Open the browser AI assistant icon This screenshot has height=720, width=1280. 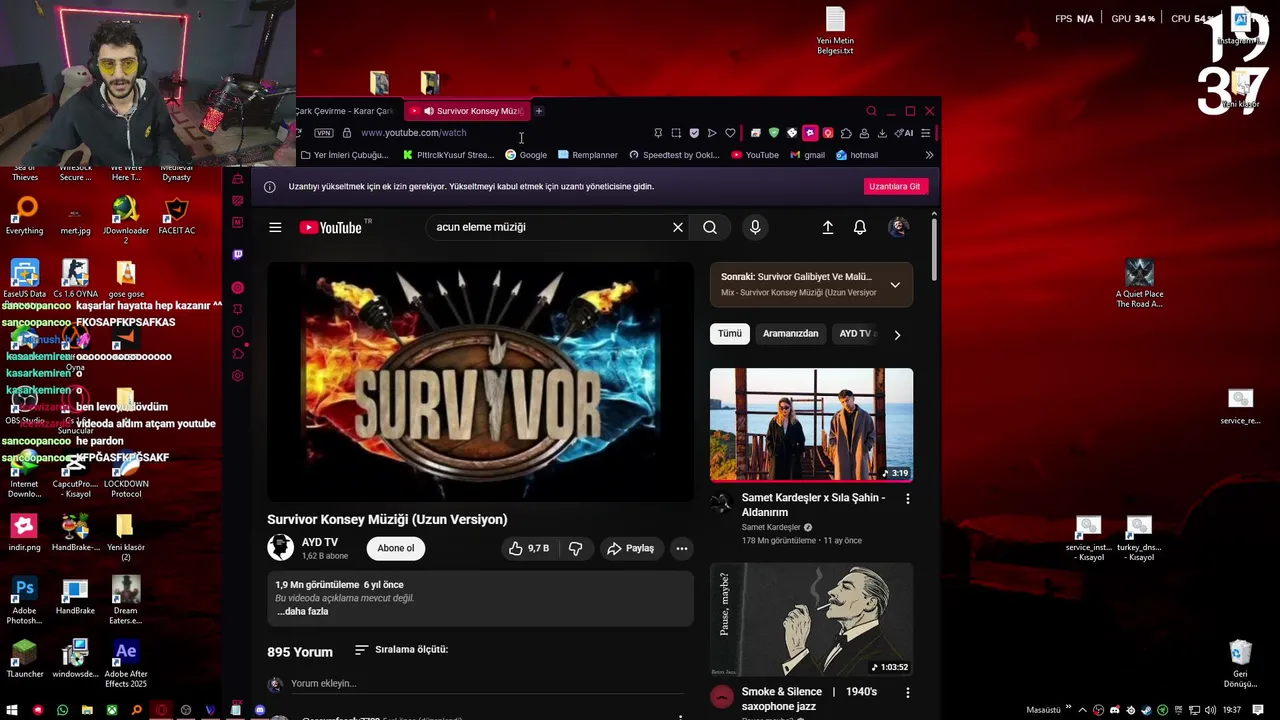tap(904, 133)
